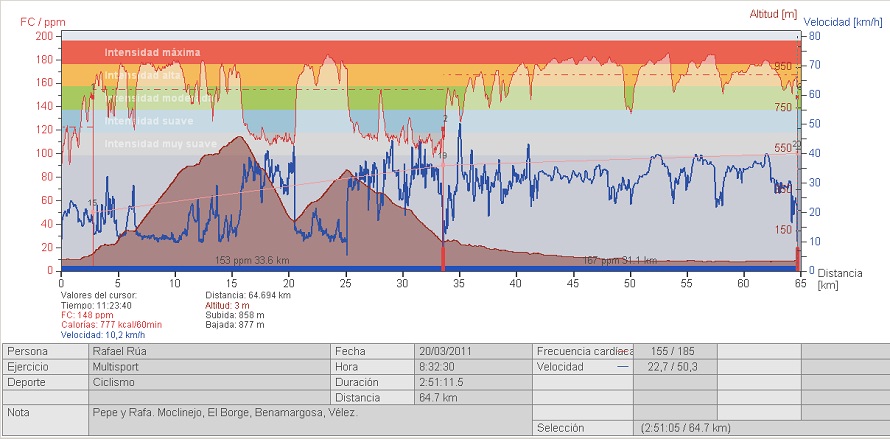
Task: Click the '70' tick on the speed axis
Action: tap(815, 65)
